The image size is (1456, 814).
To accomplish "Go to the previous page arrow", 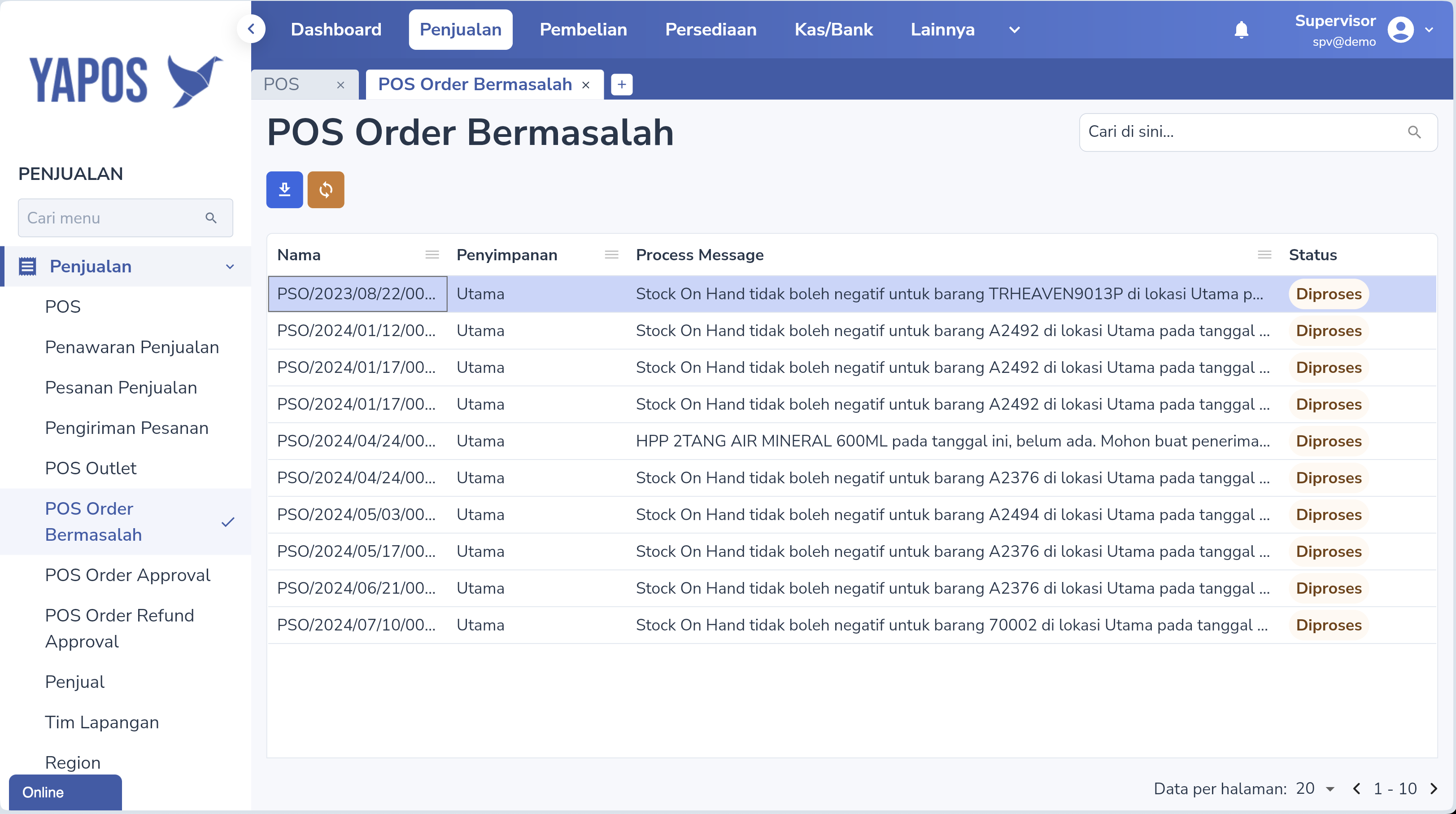I will point(1356,788).
